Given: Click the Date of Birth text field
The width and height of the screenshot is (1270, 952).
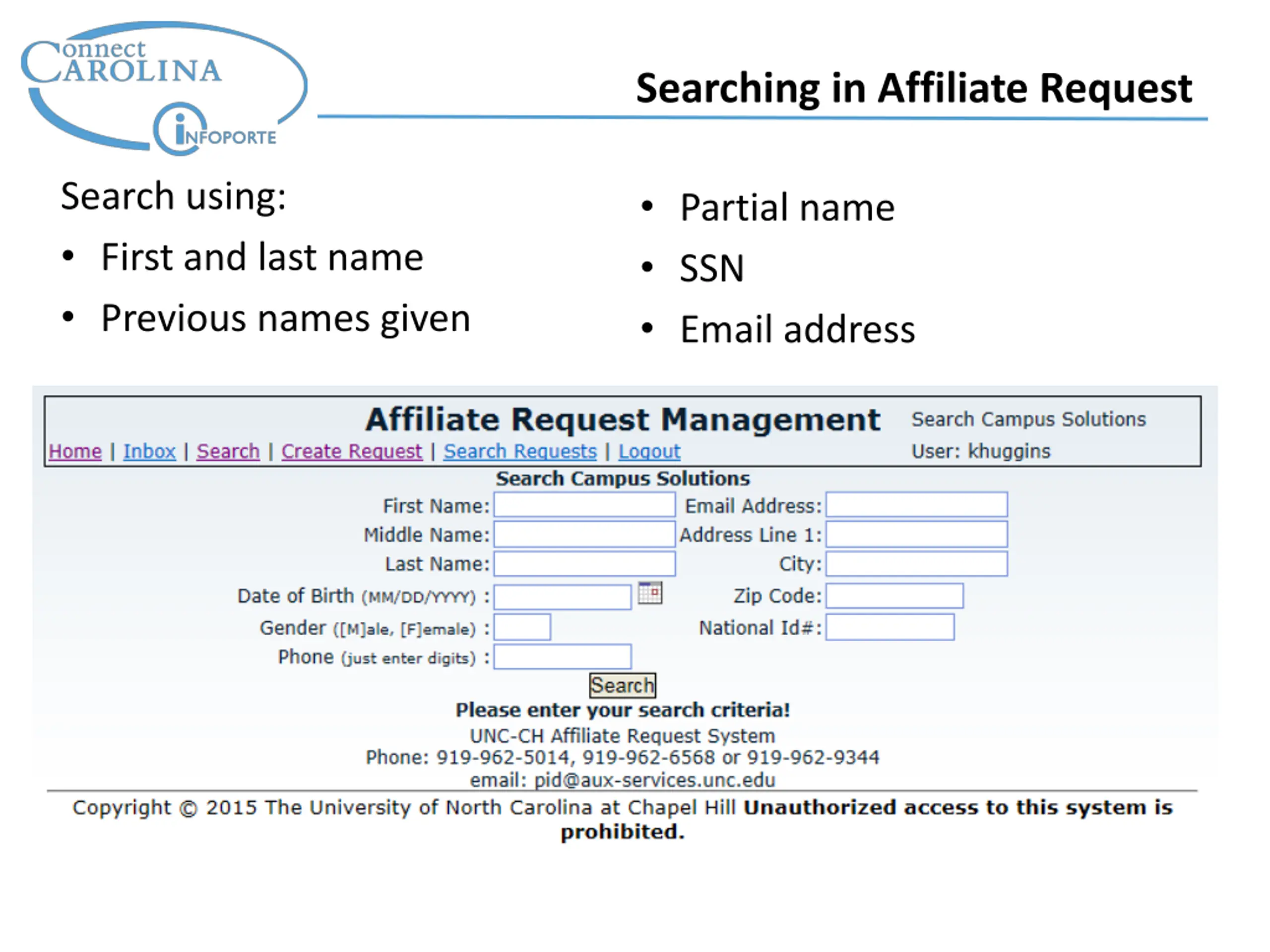Looking at the screenshot, I should [563, 597].
